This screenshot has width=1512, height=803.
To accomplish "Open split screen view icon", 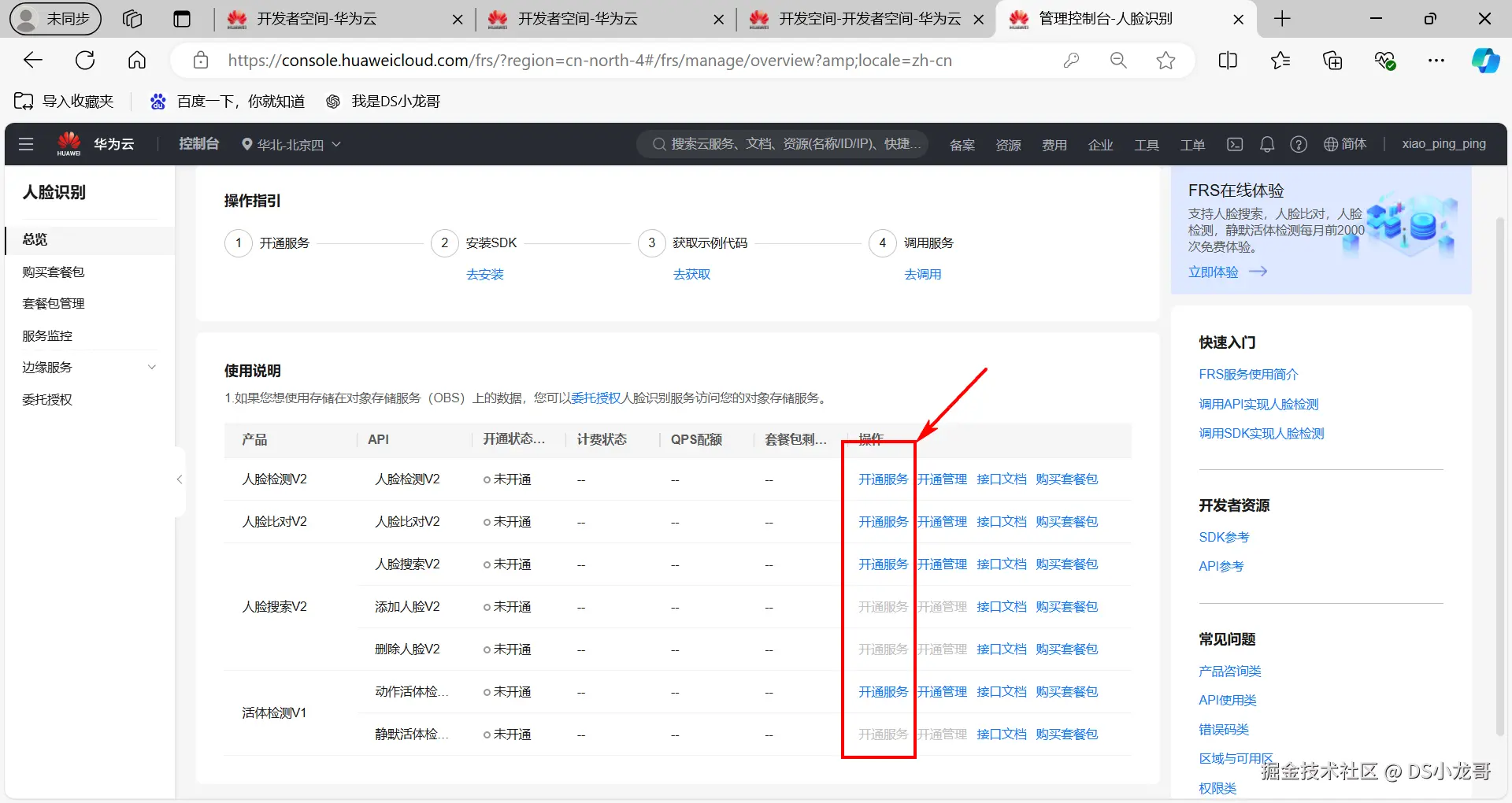I will coord(1228,60).
